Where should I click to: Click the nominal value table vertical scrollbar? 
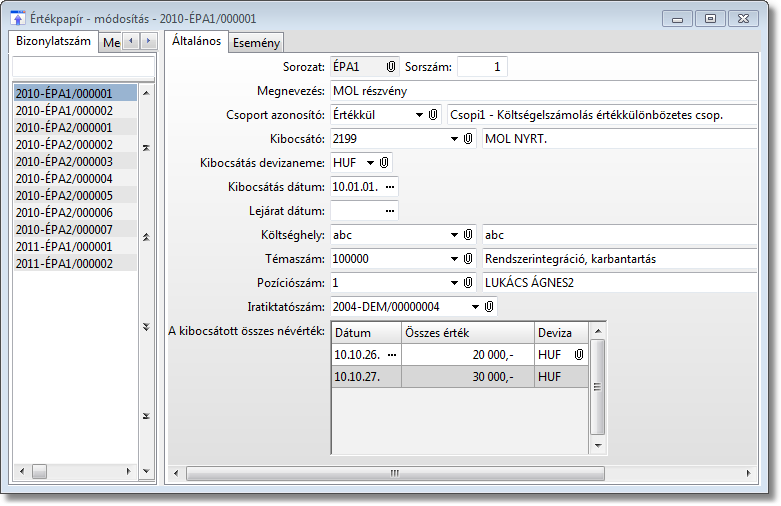[x=598, y=387]
